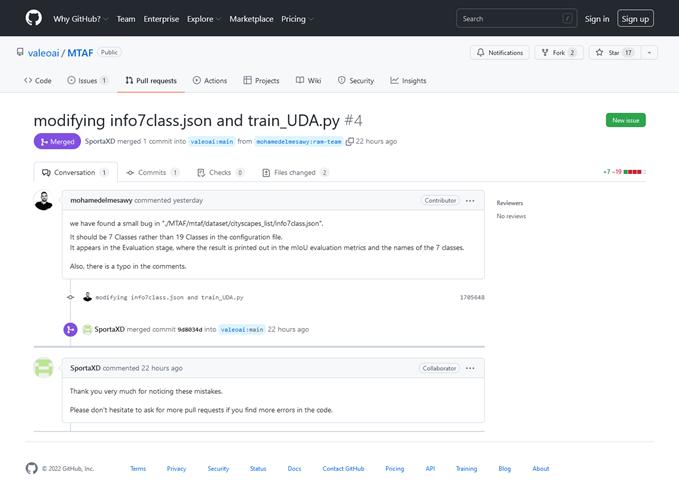The width and height of the screenshot is (679, 499).
Task: Open the repository Security tab
Action: [356, 81]
